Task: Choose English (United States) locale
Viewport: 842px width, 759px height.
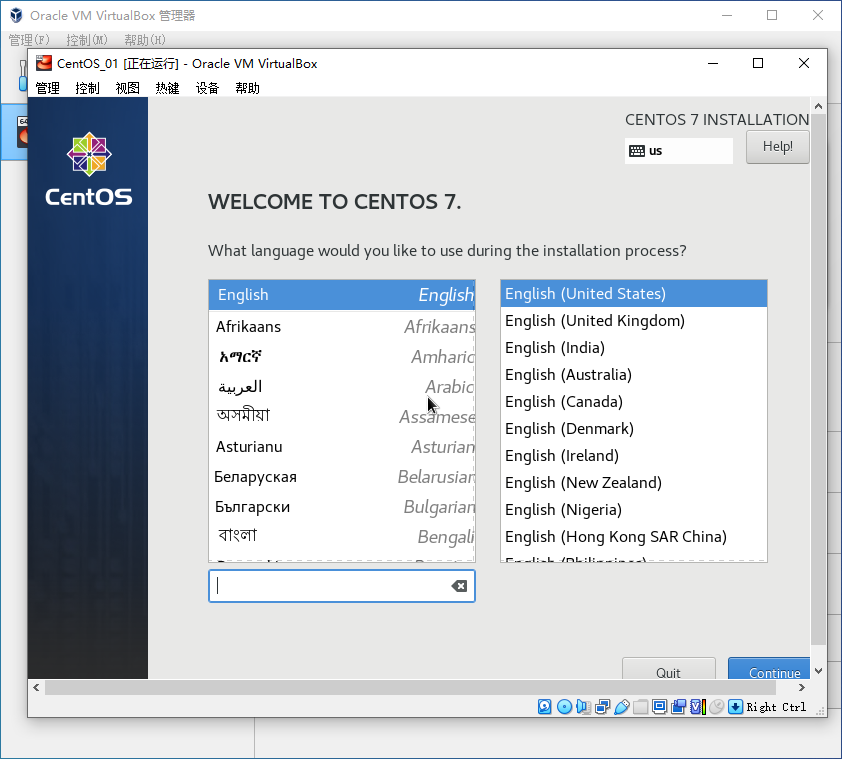Action: 634,294
